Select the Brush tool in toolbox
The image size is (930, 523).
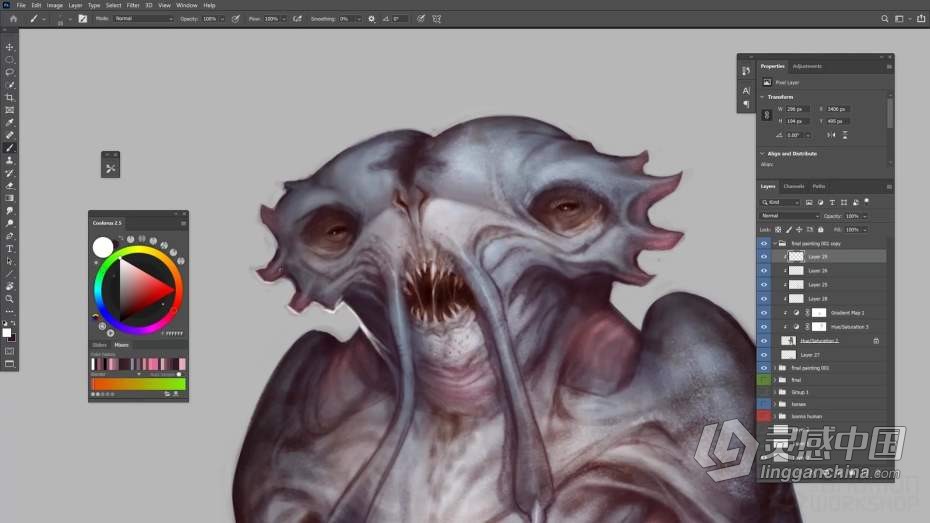(9, 148)
